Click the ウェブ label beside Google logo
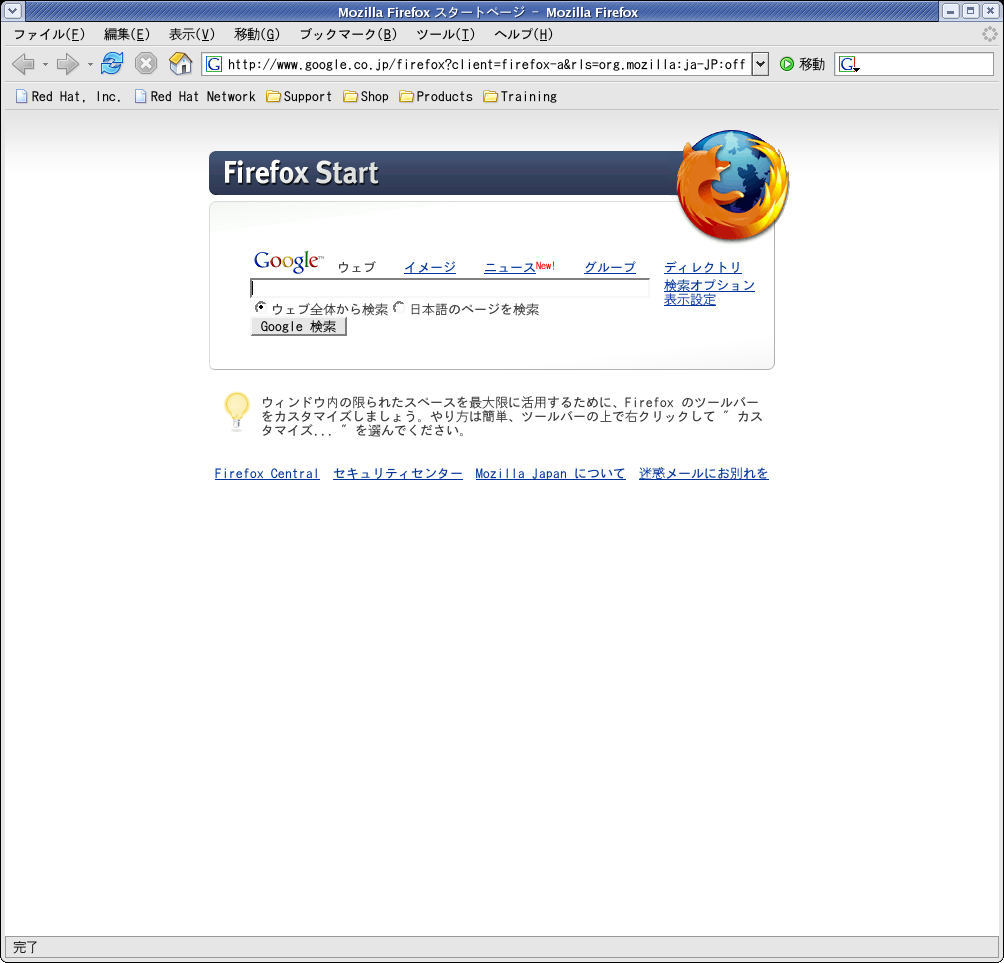The image size is (1004, 963). (357, 267)
